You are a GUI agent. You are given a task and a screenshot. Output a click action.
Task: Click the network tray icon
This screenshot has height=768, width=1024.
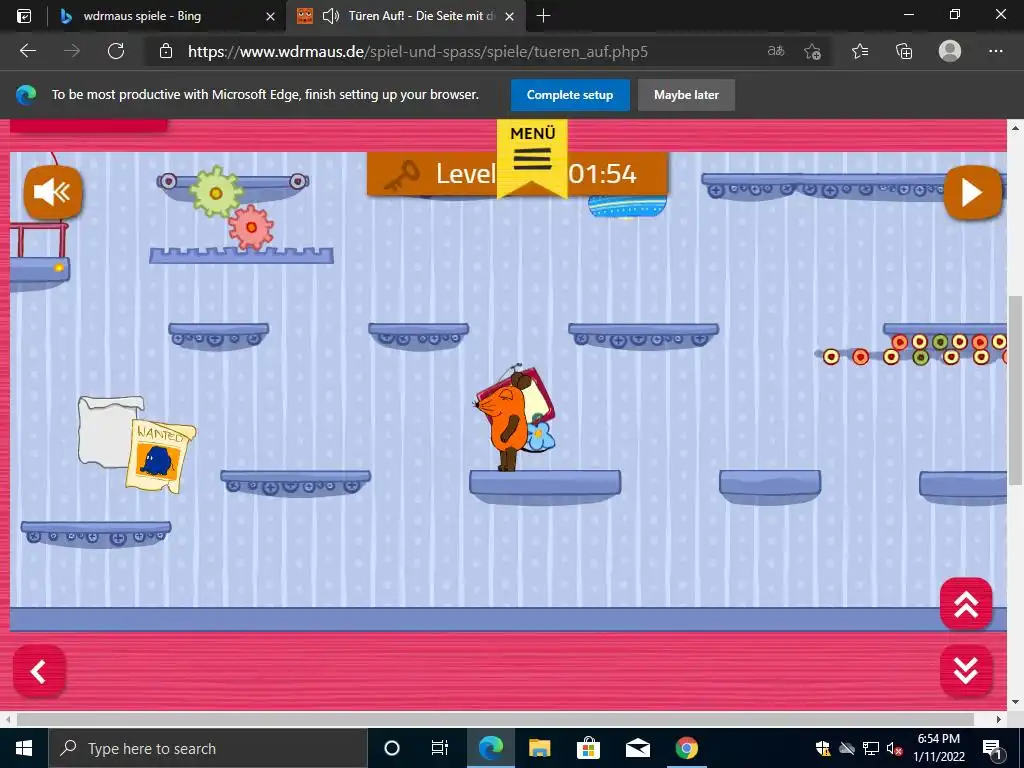pos(871,748)
